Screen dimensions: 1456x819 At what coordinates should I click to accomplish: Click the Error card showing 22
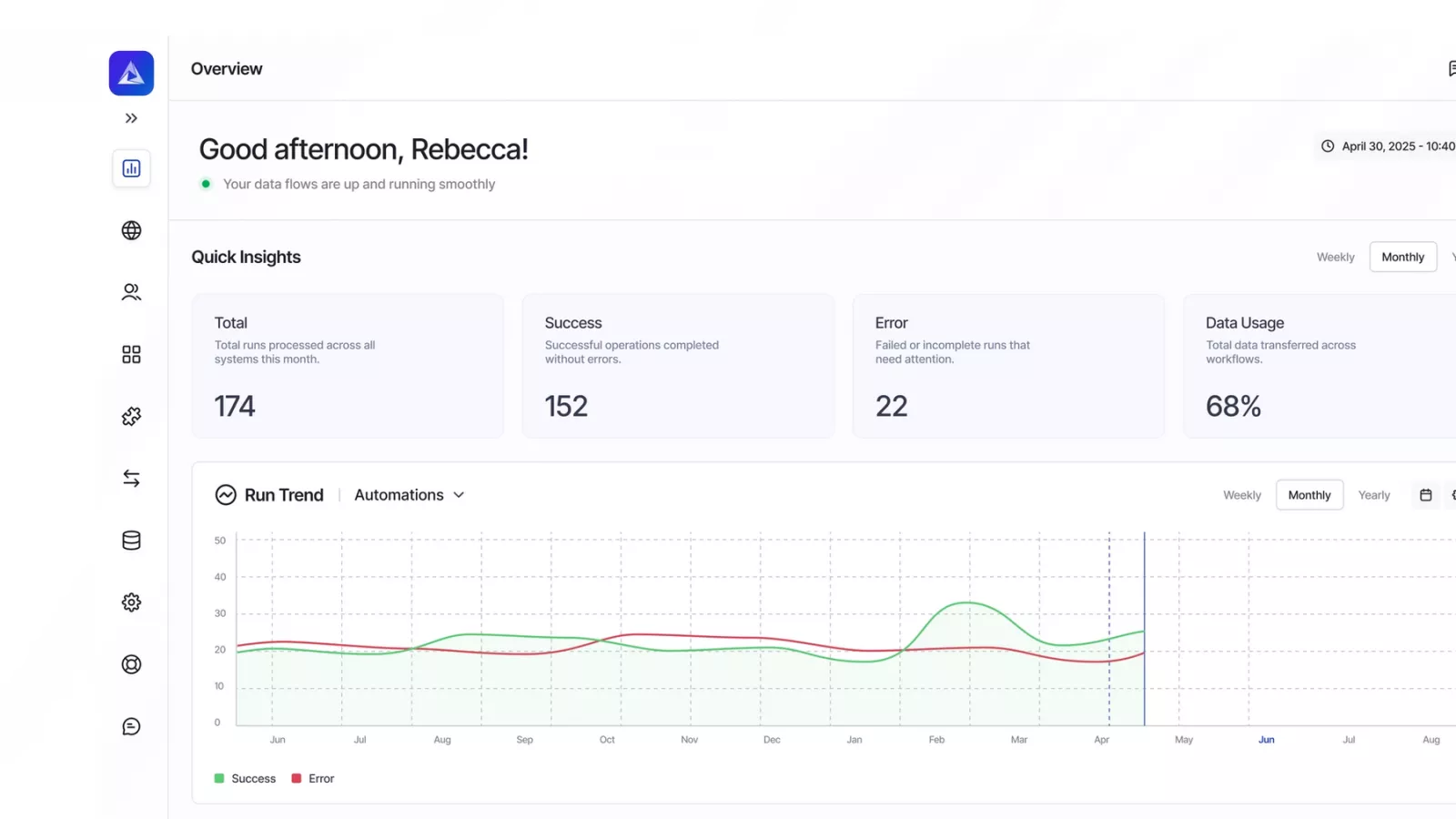(x=1008, y=366)
